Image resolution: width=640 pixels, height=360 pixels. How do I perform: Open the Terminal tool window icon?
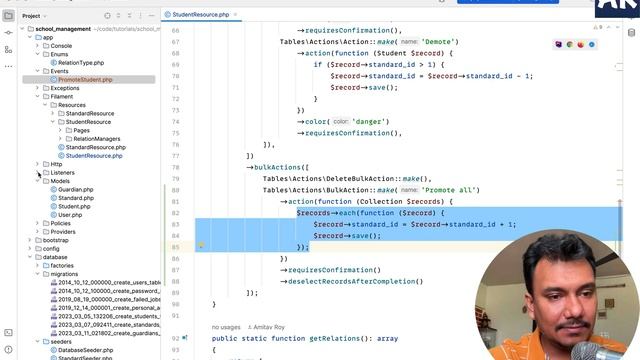(x=8, y=333)
